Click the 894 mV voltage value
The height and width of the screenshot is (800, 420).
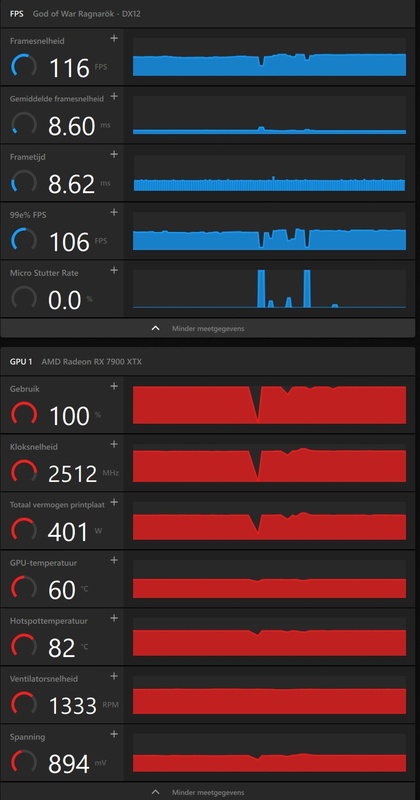point(69,764)
